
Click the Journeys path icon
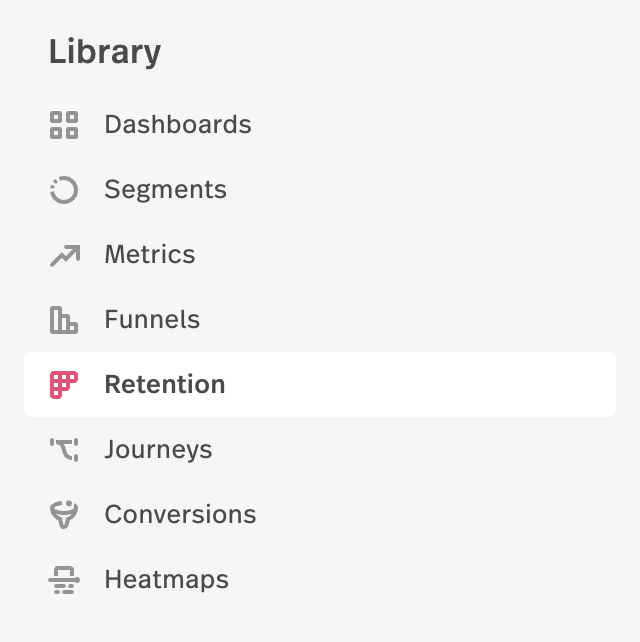click(x=64, y=450)
